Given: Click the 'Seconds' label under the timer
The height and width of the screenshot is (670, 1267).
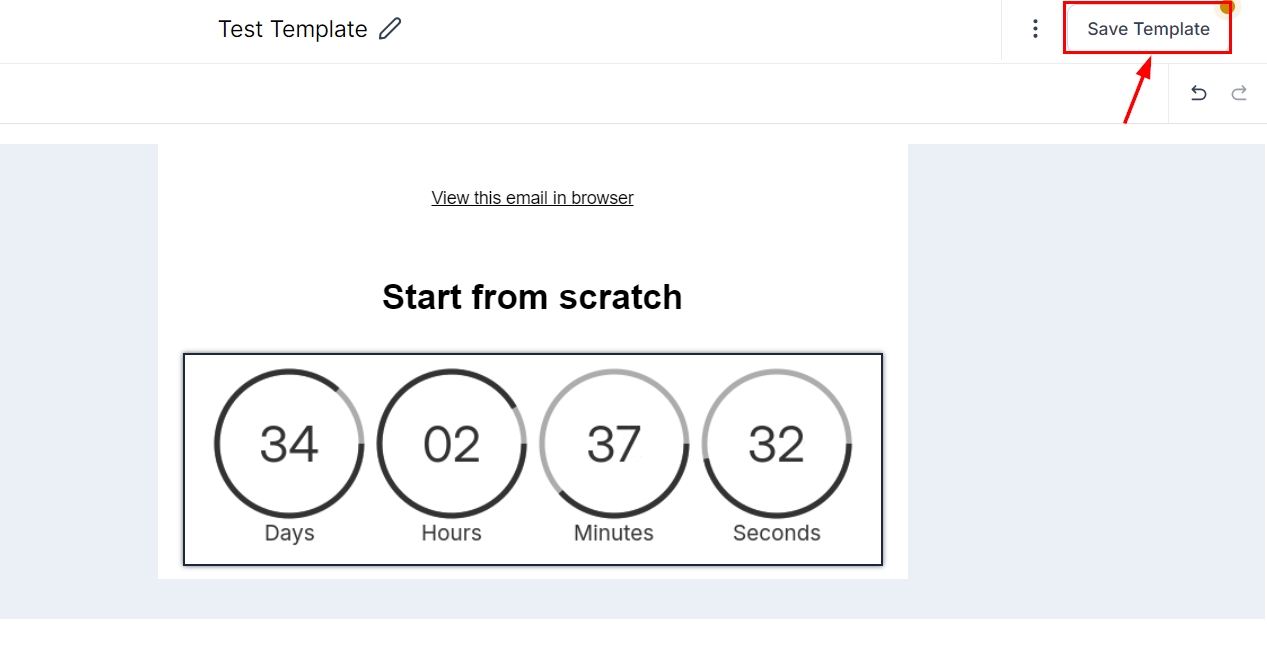Looking at the screenshot, I should tap(777, 533).
